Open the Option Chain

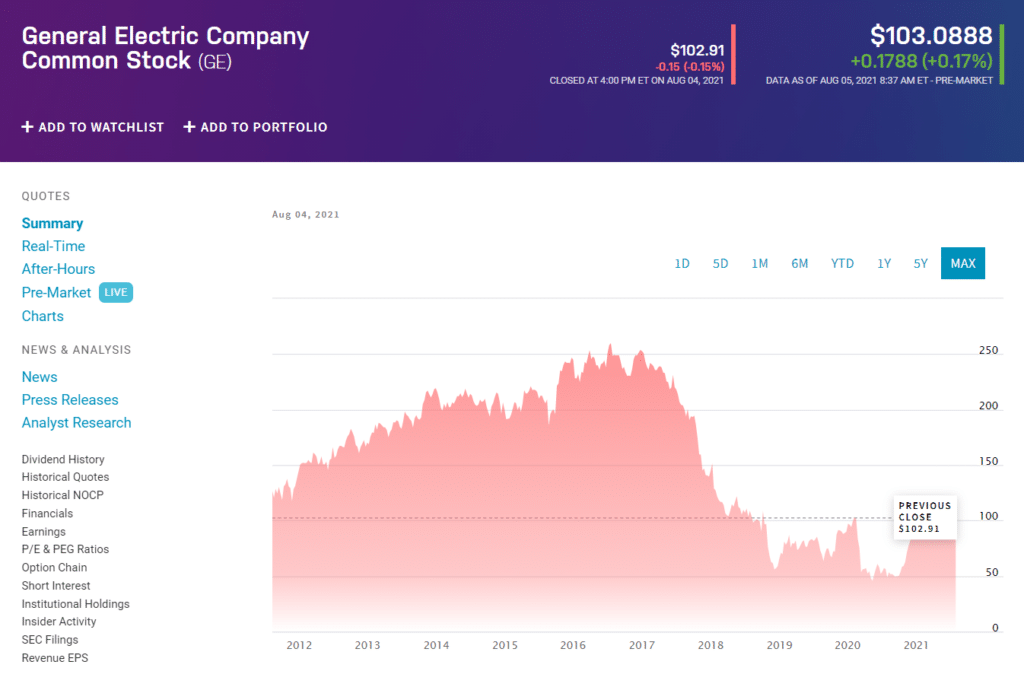pos(54,567)
